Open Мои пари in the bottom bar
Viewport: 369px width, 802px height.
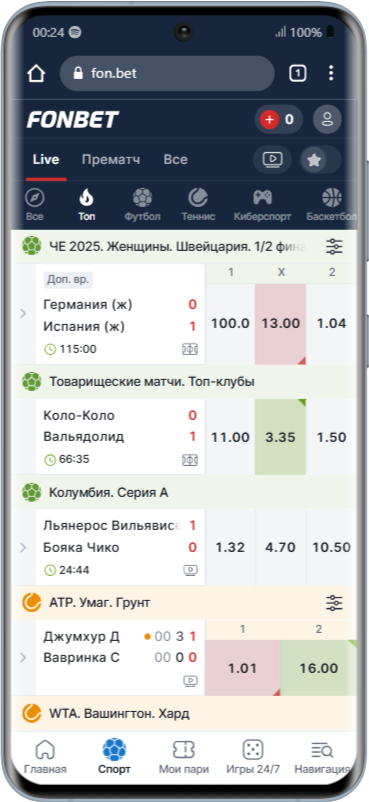(183, 757)
